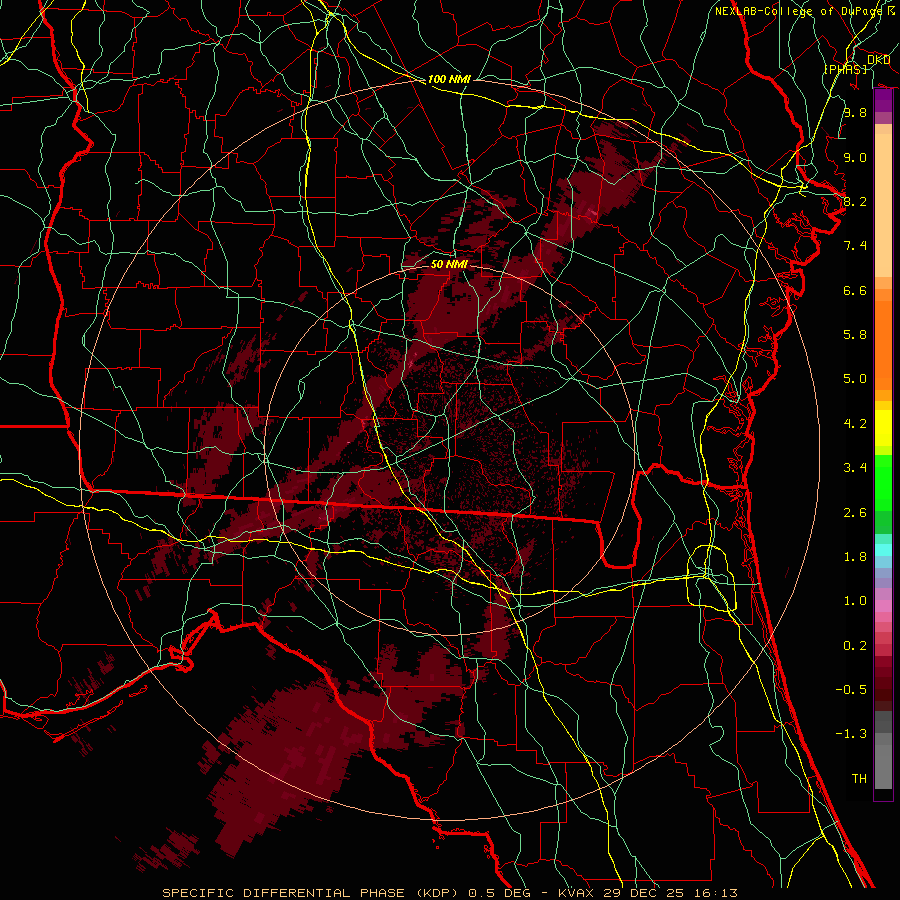Select the 9.8 value on the color scale
Image resolution: width=900 pixels, height=900 pixels.
855,112
